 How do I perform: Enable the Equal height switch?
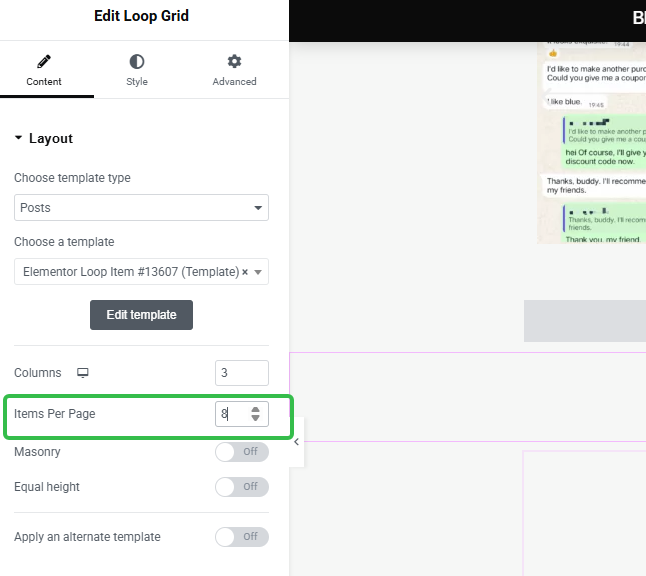242,487
